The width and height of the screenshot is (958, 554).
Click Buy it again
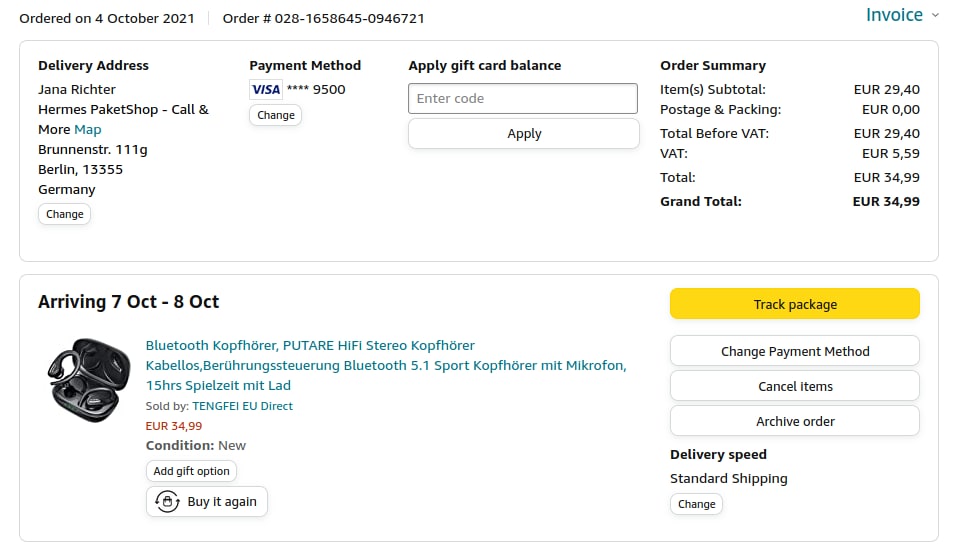[222, 502]
